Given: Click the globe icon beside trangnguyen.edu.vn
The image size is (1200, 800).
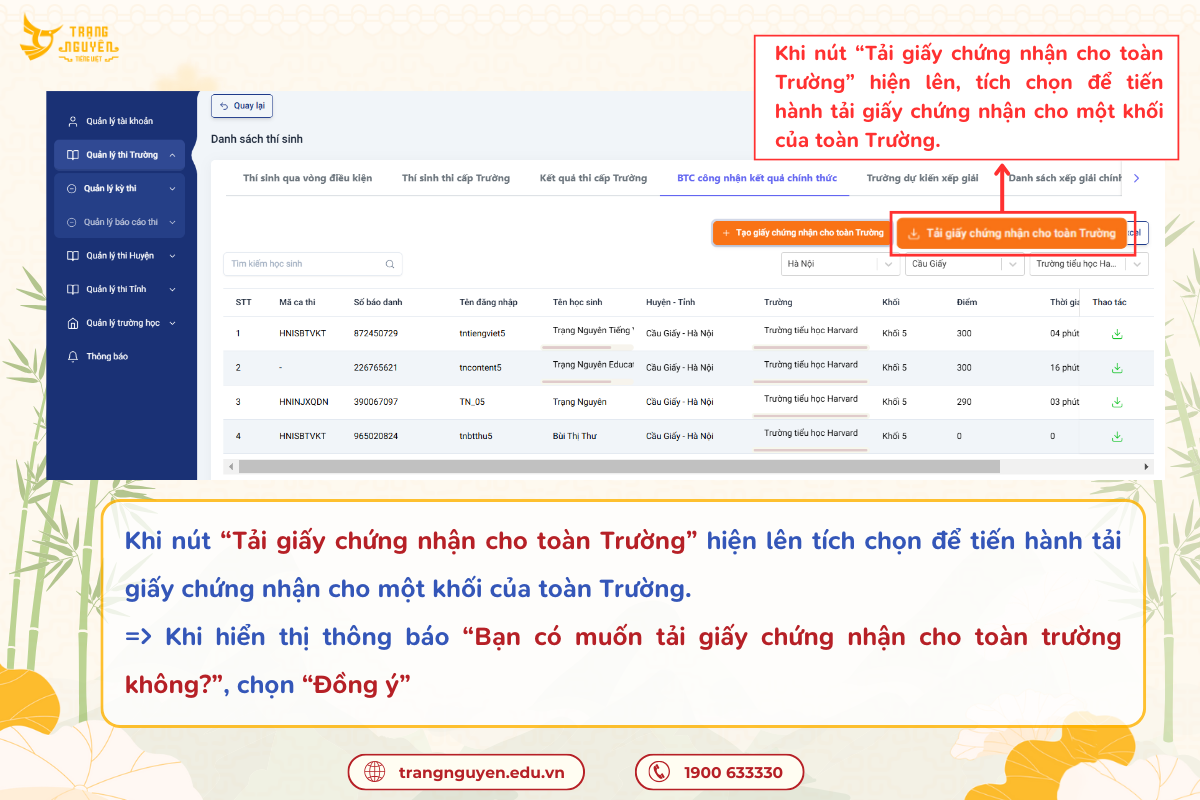Looking at the screenshot, I should click(375, 772).
